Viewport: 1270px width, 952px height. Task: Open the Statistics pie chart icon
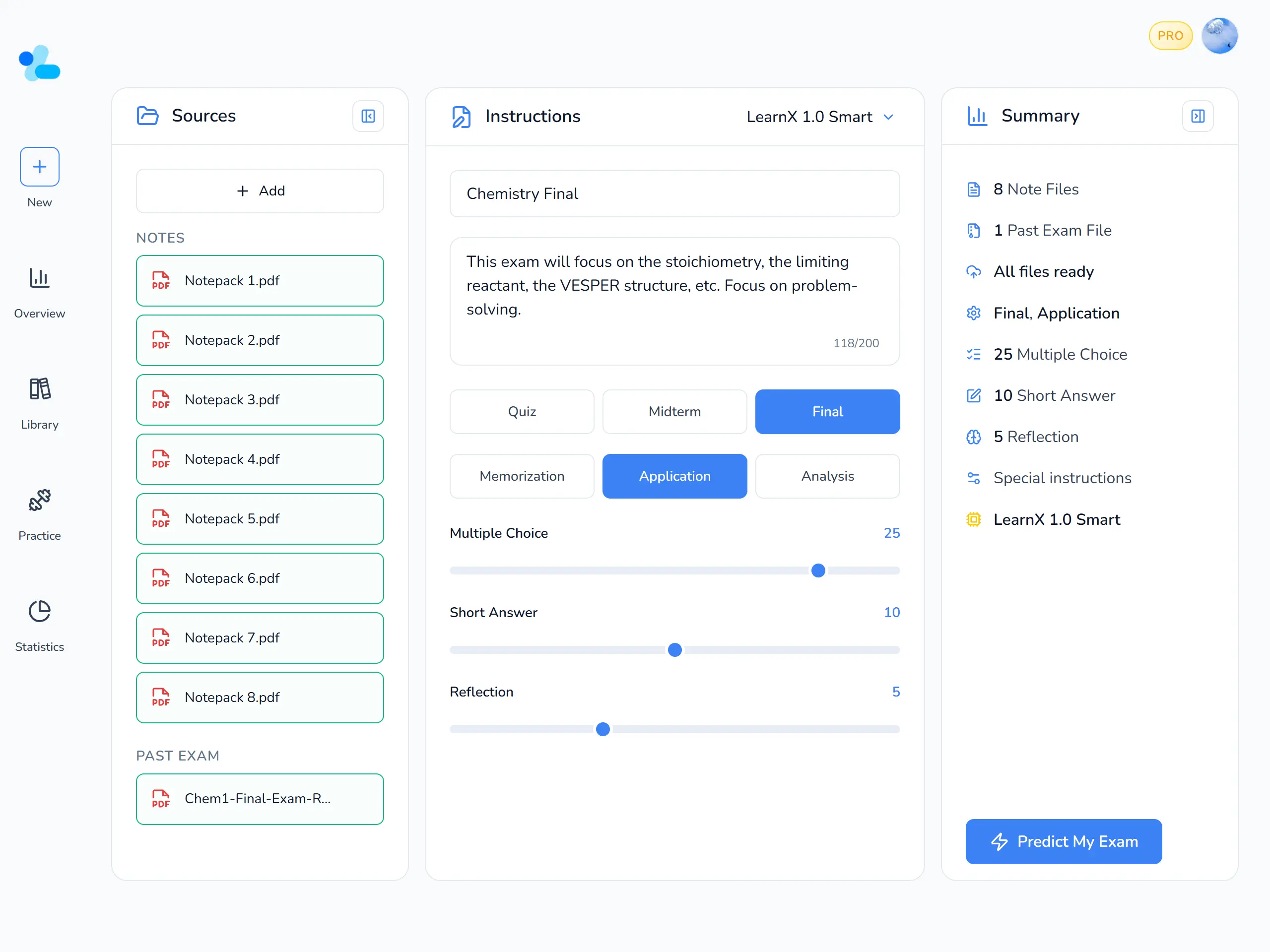40,611
